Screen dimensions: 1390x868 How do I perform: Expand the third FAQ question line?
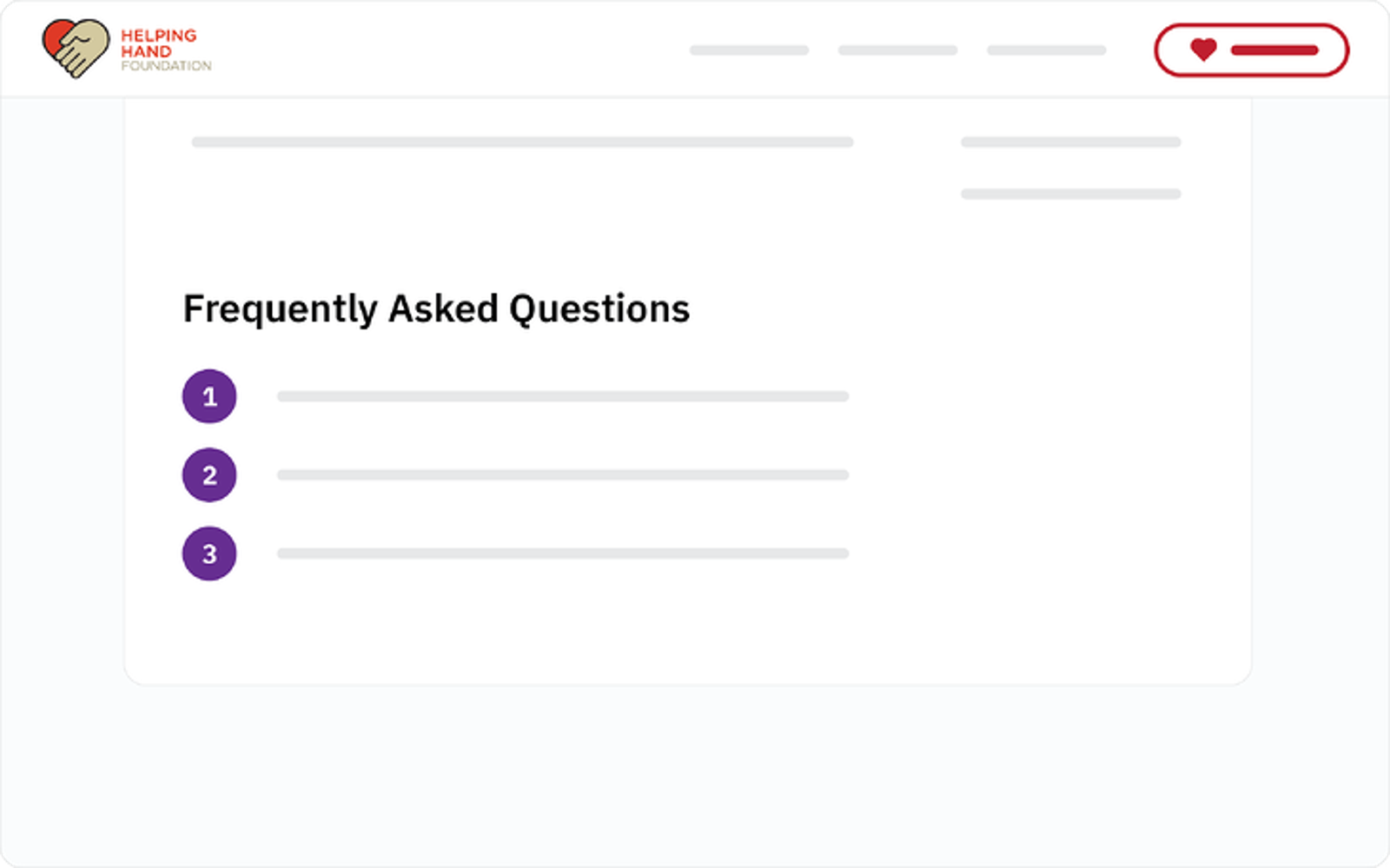coord(563,553)
